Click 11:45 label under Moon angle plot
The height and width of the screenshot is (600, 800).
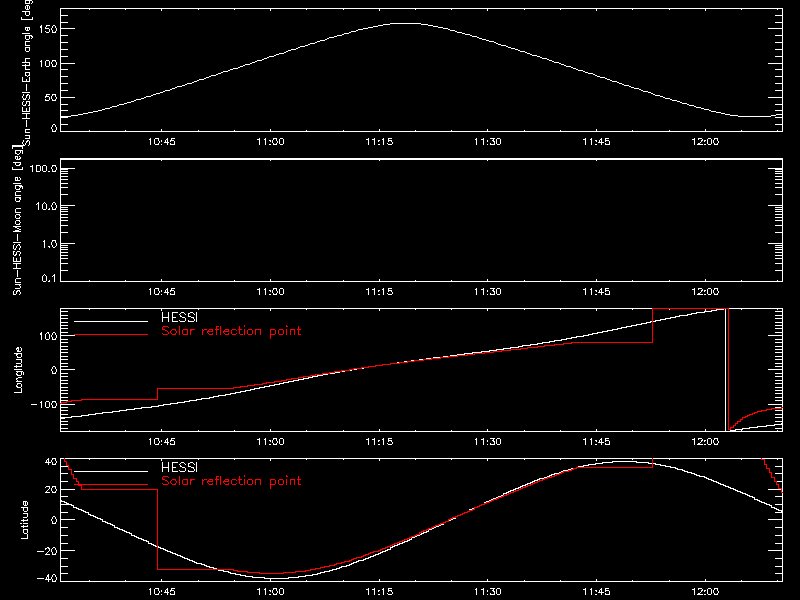[x=596, y=292]
